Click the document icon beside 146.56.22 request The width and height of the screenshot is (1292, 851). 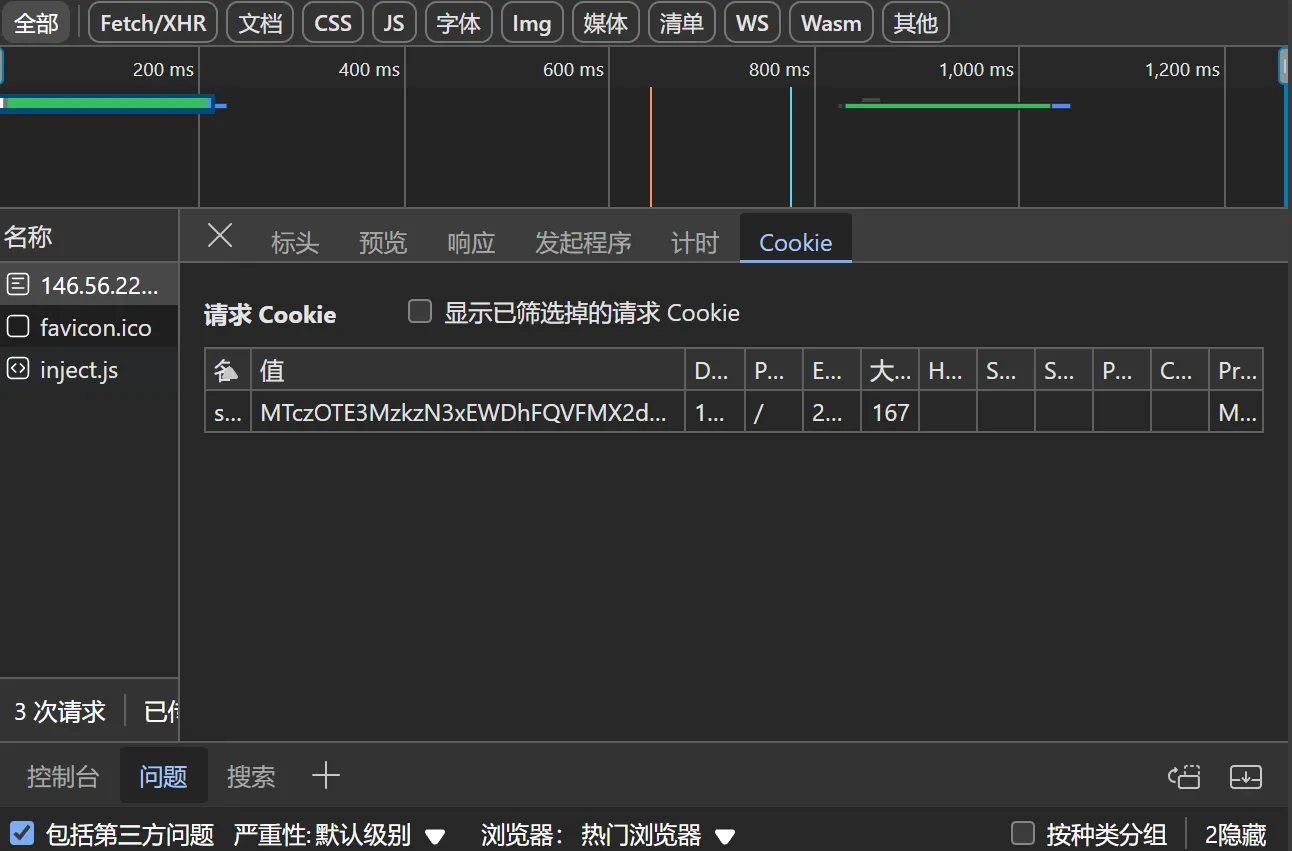click(x=17, y=286)
